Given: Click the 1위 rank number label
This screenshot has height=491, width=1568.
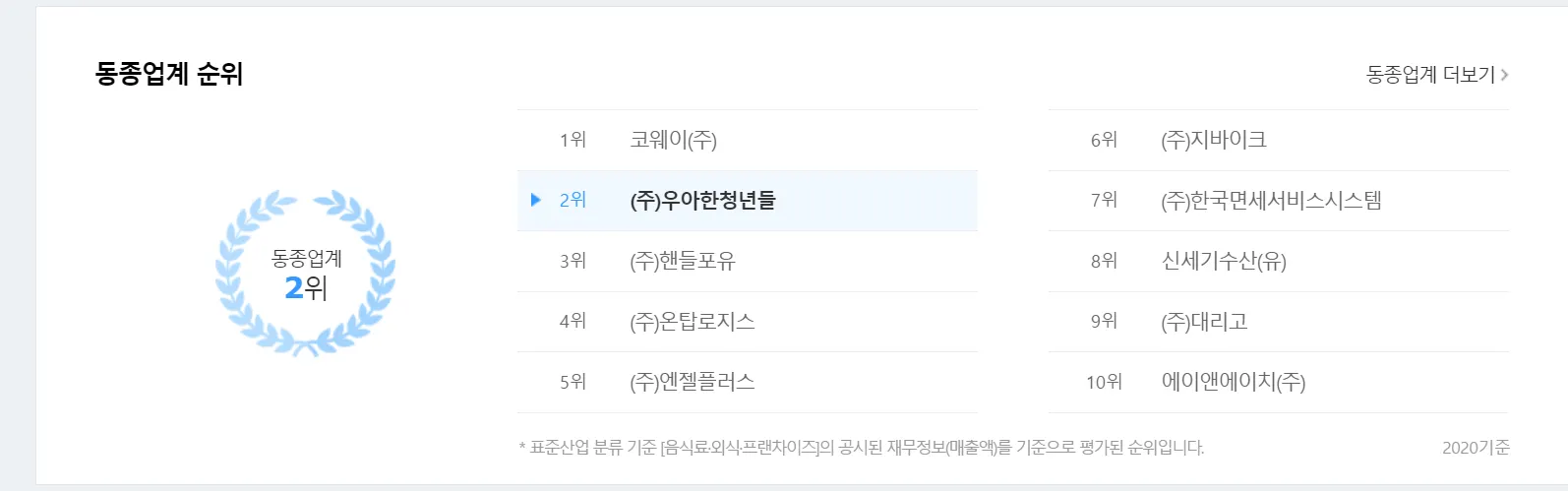Looking at the screenshot, I should [573, 140].
